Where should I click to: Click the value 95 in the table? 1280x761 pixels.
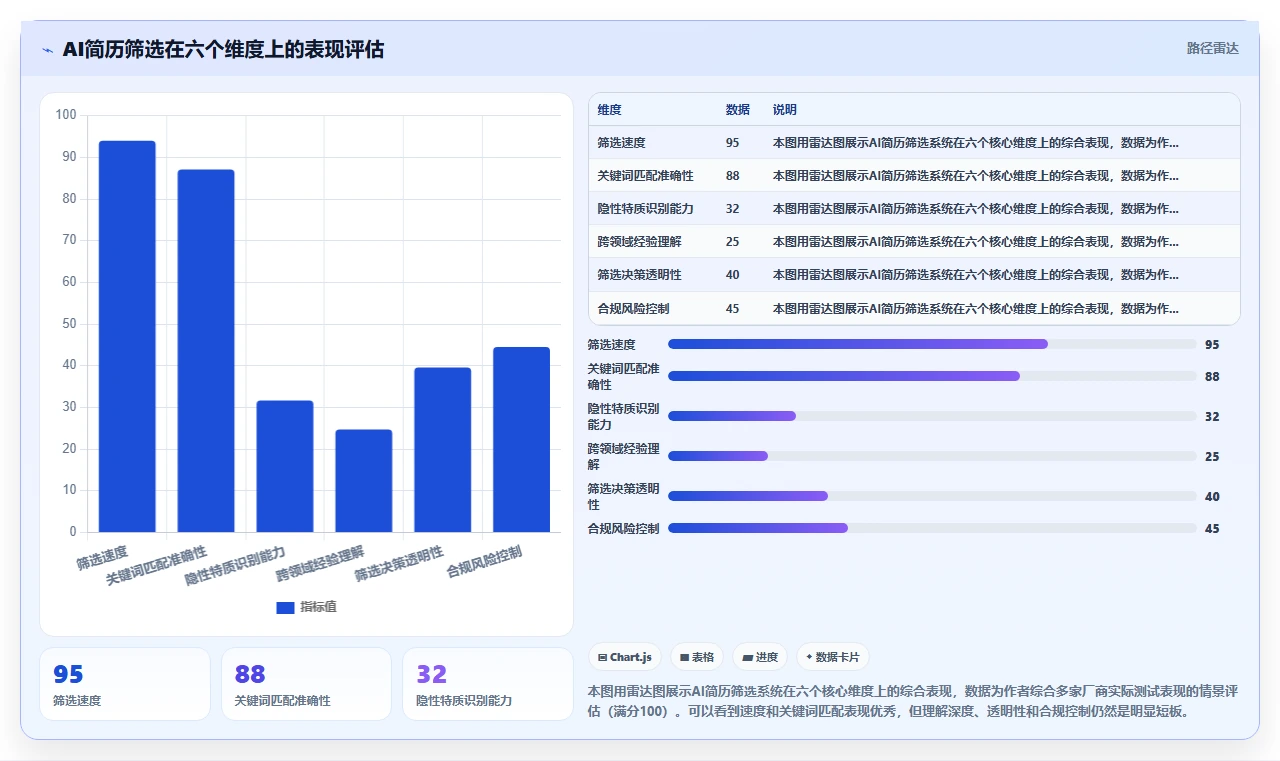tap(733, 143)
